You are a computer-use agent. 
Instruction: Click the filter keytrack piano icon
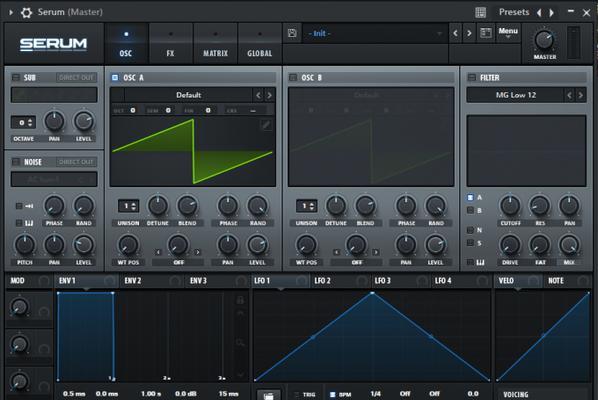coord(481,262)
